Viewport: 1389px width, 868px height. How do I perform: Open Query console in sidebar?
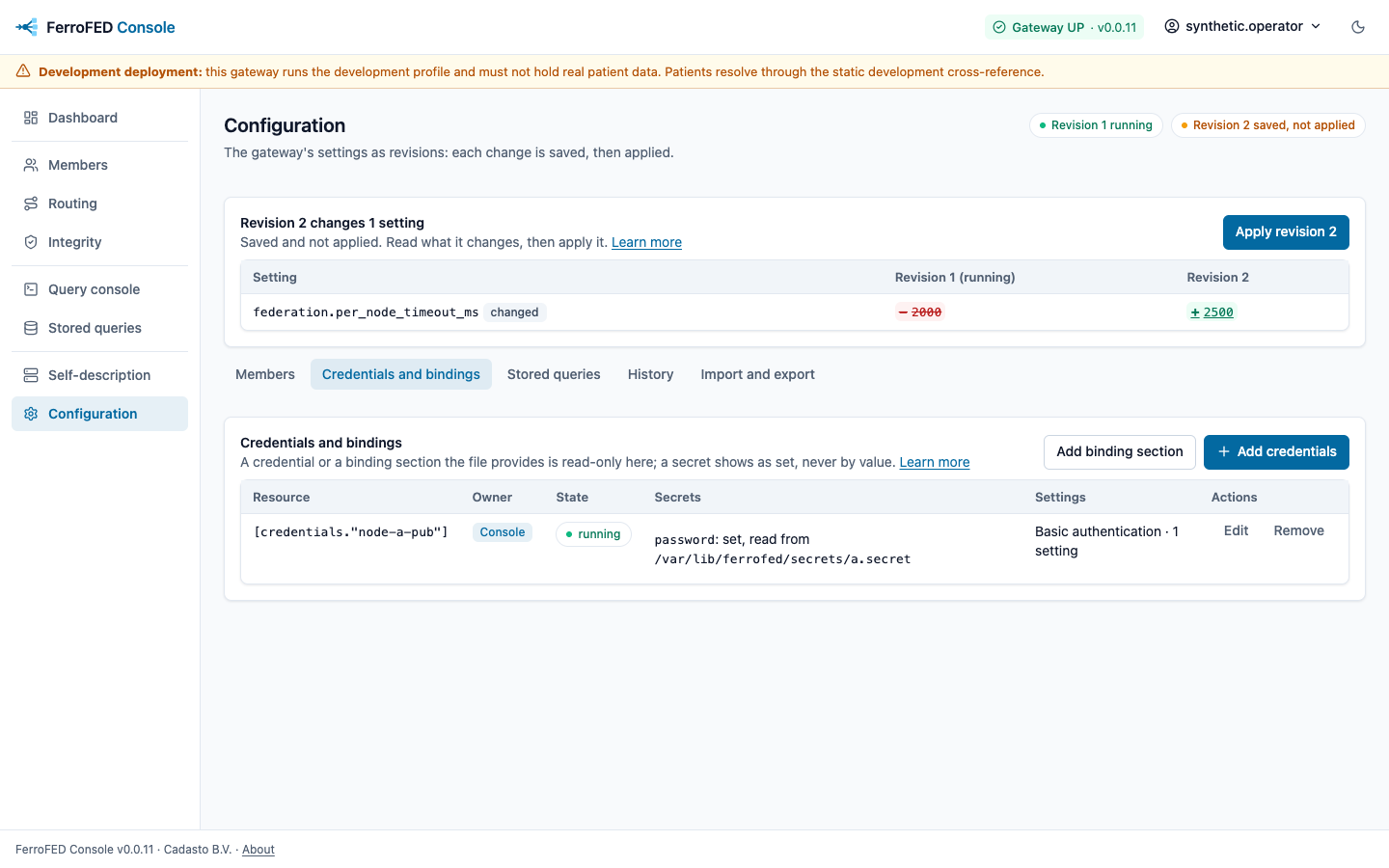[x=99, y=289]
